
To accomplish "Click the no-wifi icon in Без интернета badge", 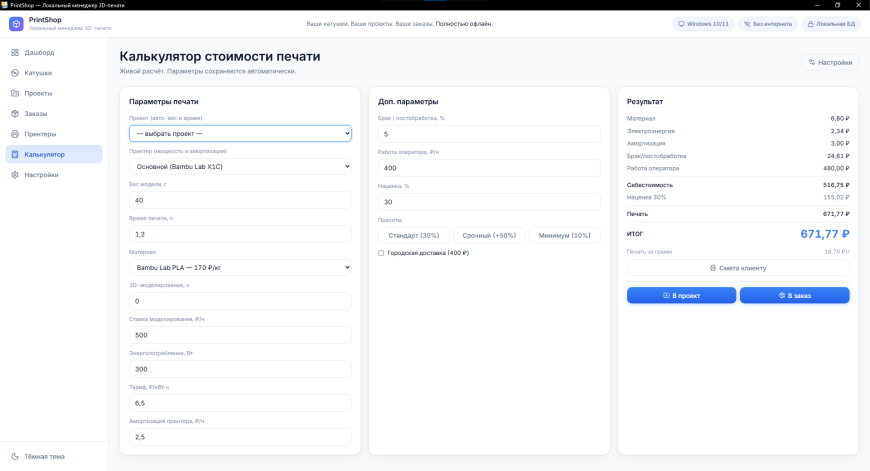I will coord(747,24).
